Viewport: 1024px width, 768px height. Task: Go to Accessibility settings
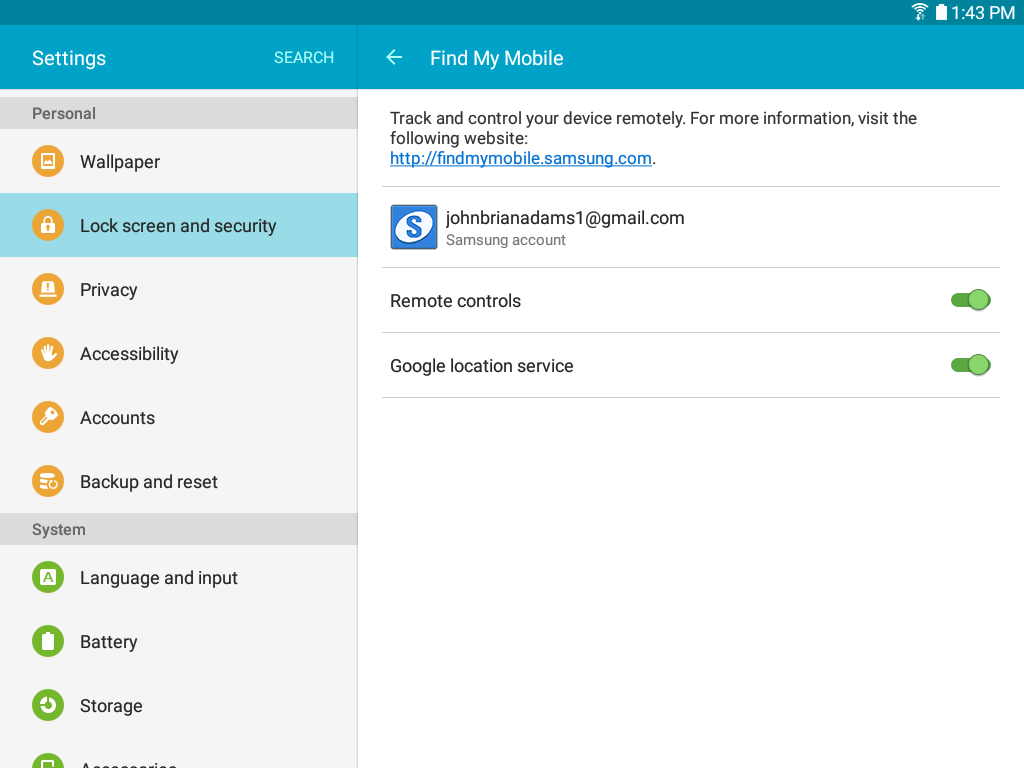(x=179, y=353)
